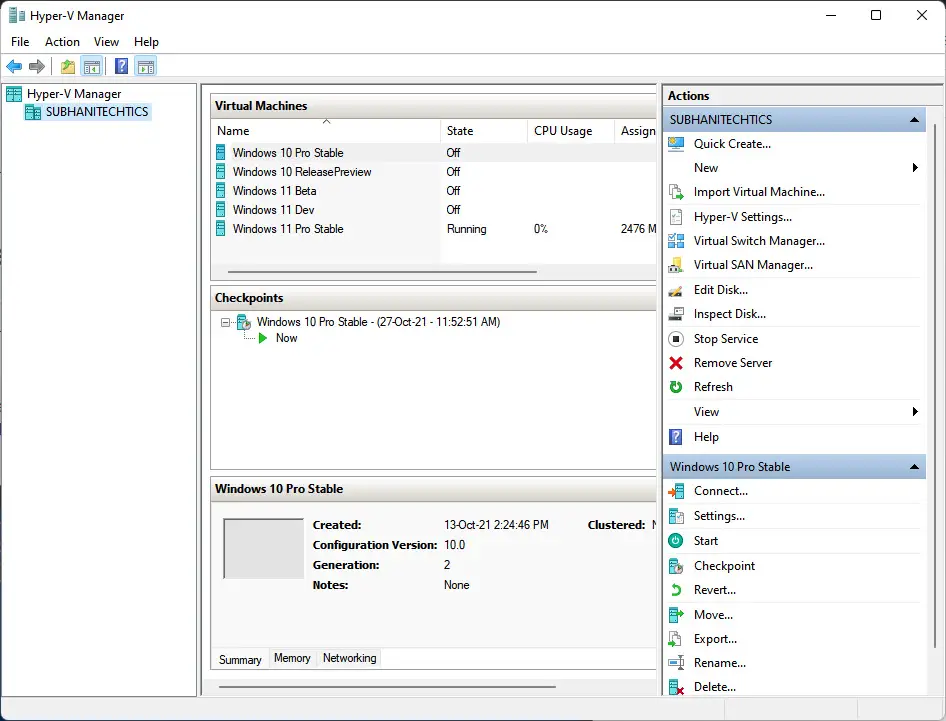Open the Help menu in menu bar
The image size is (946, 721).
[x=146, y=42]
